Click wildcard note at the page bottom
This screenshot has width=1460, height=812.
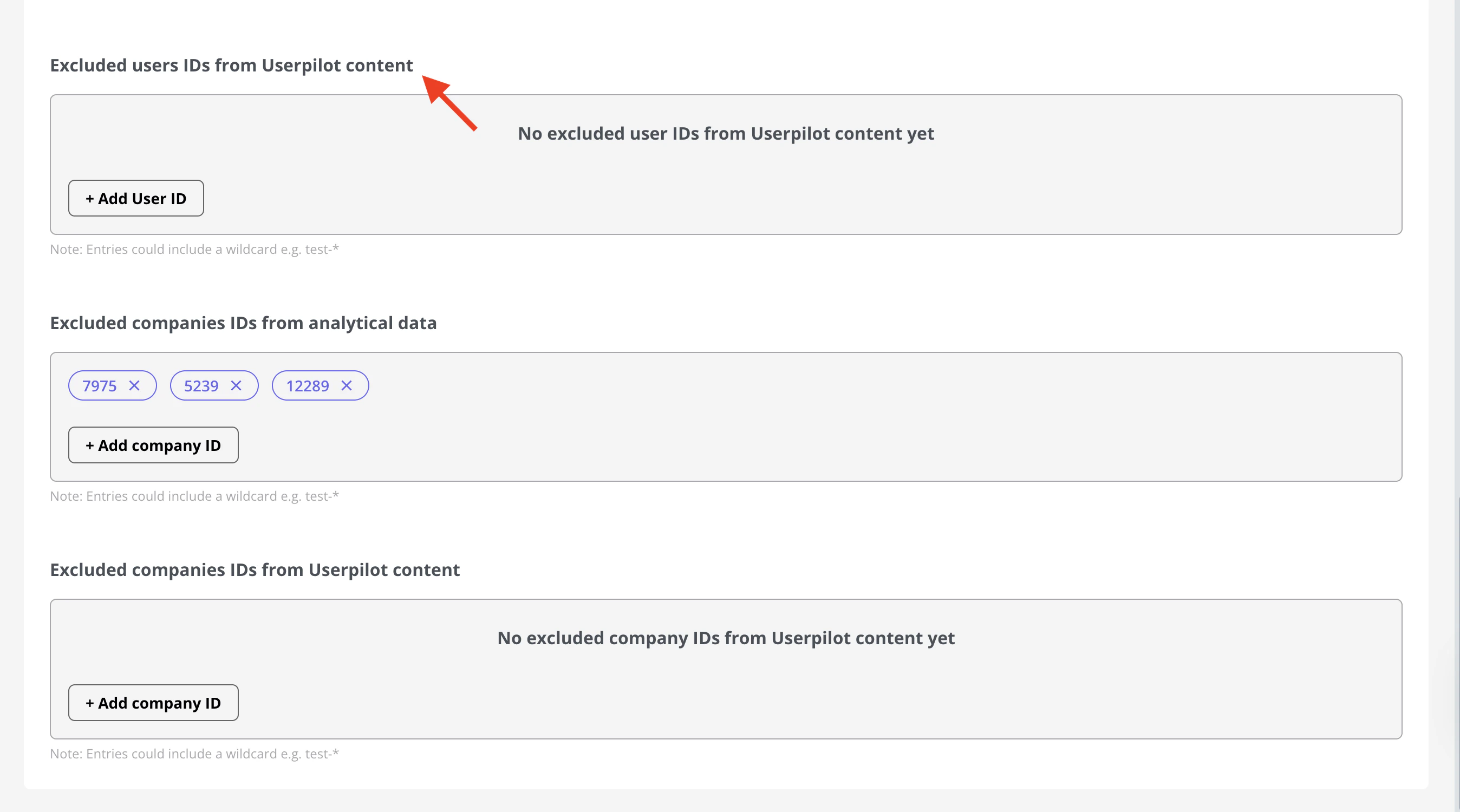(194, 754)
